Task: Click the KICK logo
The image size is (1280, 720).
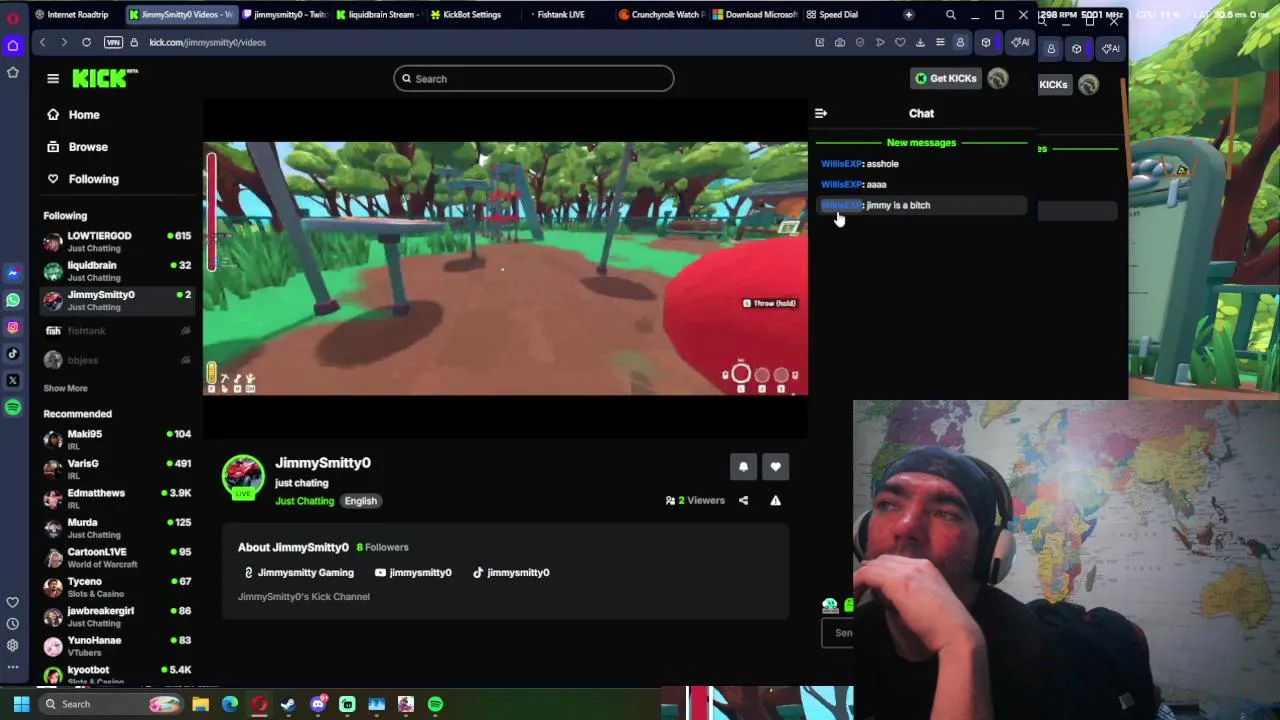Action: click(x=105, y=78)
